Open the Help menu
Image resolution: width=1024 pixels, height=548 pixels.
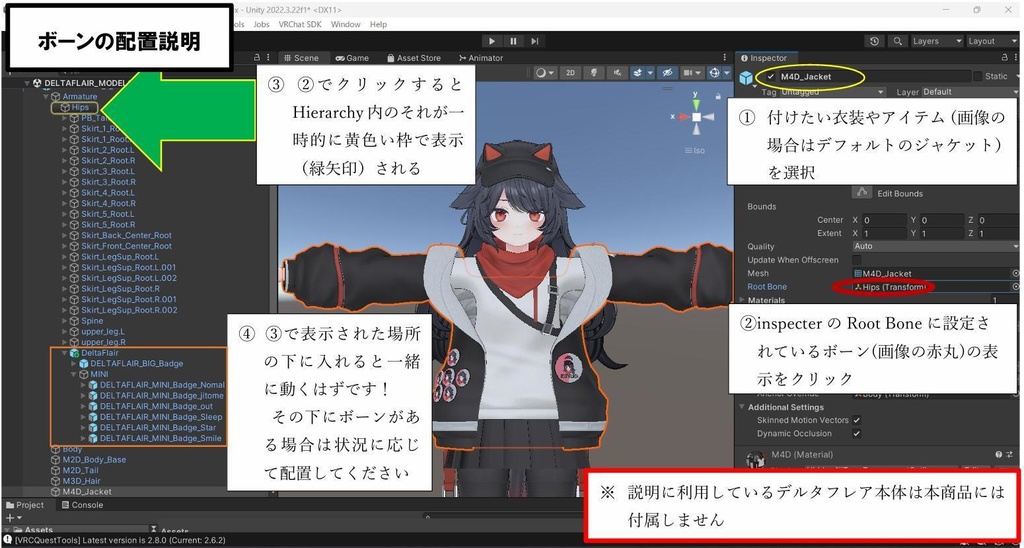coord(378,24)
